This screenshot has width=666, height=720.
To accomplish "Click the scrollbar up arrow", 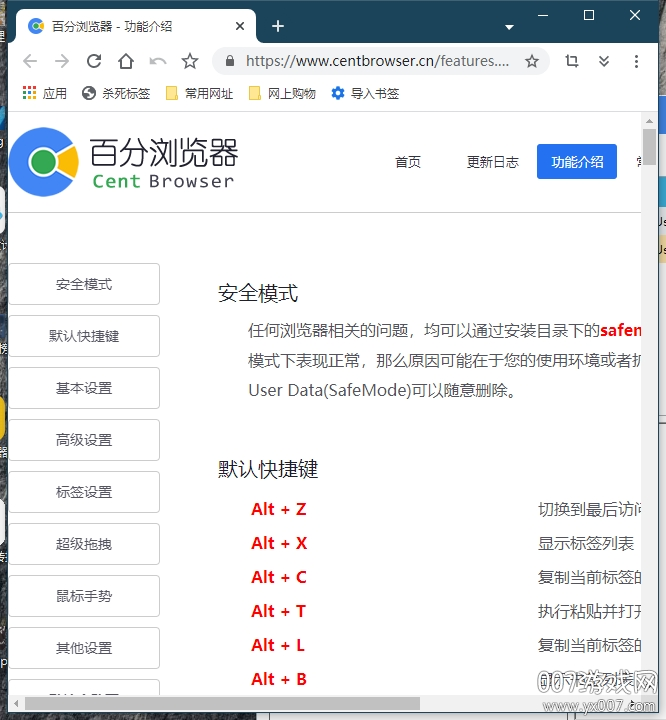I will [x=649, y=121].
